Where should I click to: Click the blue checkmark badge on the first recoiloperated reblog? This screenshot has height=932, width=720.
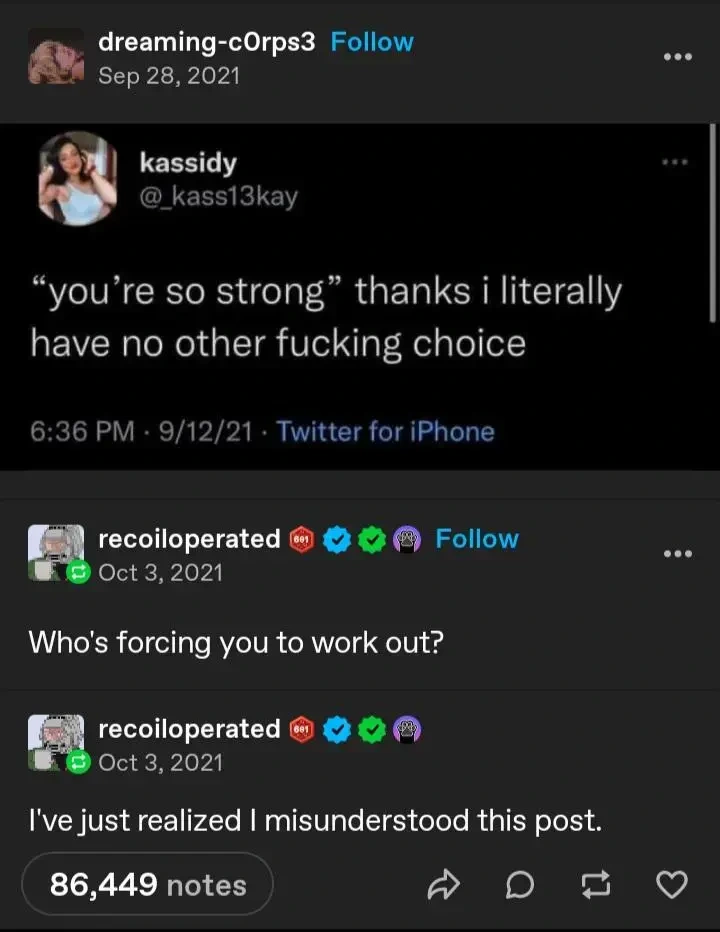coord(336,539)
